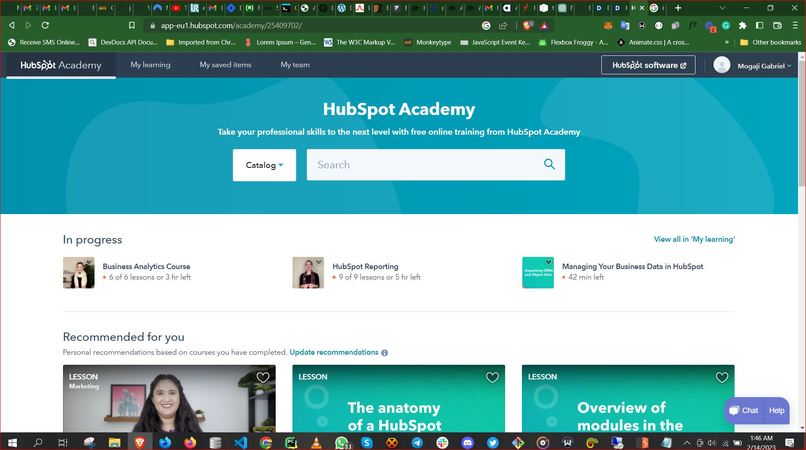Screen dimensions: 806x450
Task: Open Discord from taskbar
Action: tap(467, 442)
